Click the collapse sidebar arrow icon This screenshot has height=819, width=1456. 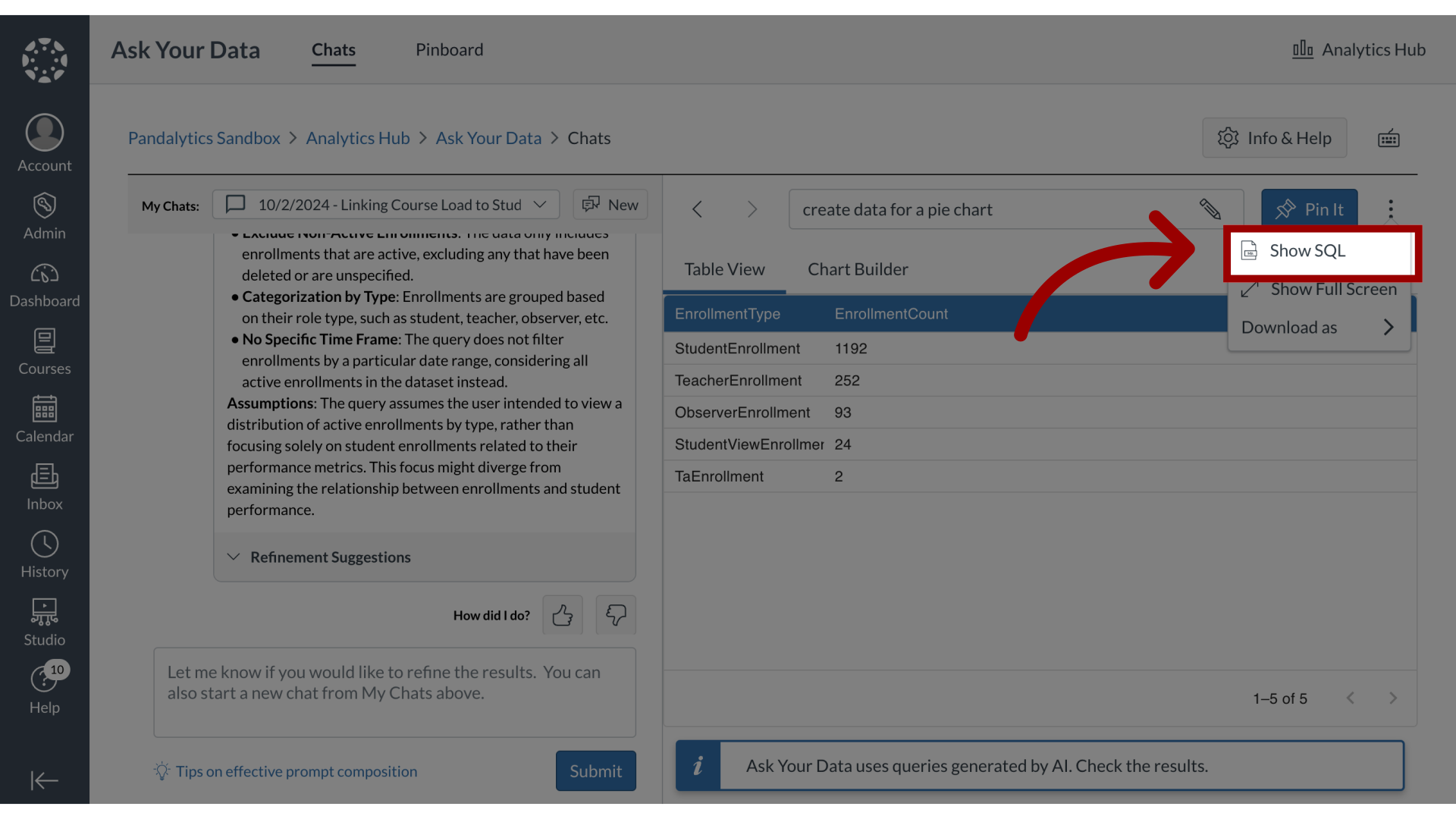click(x=44, y=780)
